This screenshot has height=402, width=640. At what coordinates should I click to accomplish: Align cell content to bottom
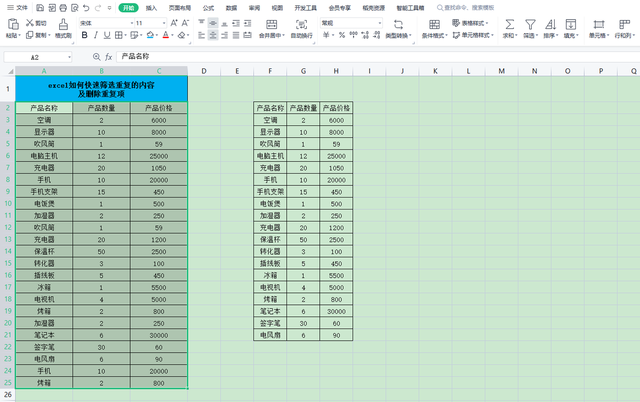pyautogui.click(x=224, y=23)
